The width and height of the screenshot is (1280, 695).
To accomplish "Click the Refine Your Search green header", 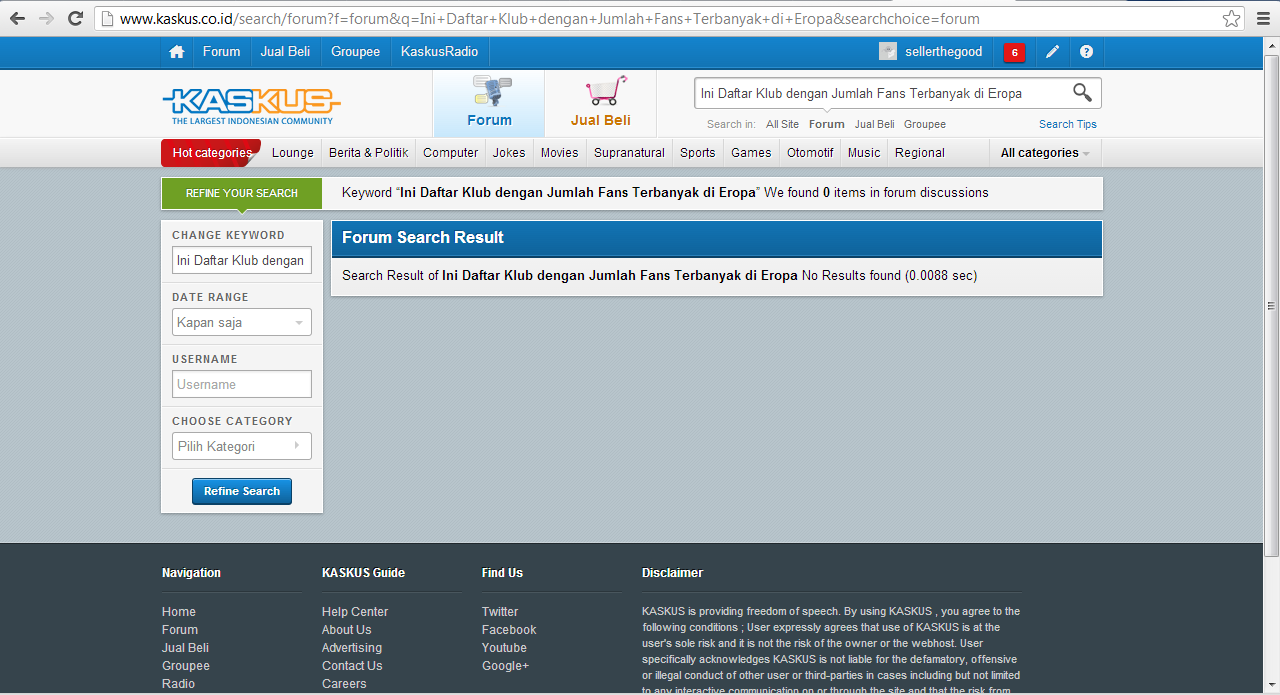I will [242, 193].
